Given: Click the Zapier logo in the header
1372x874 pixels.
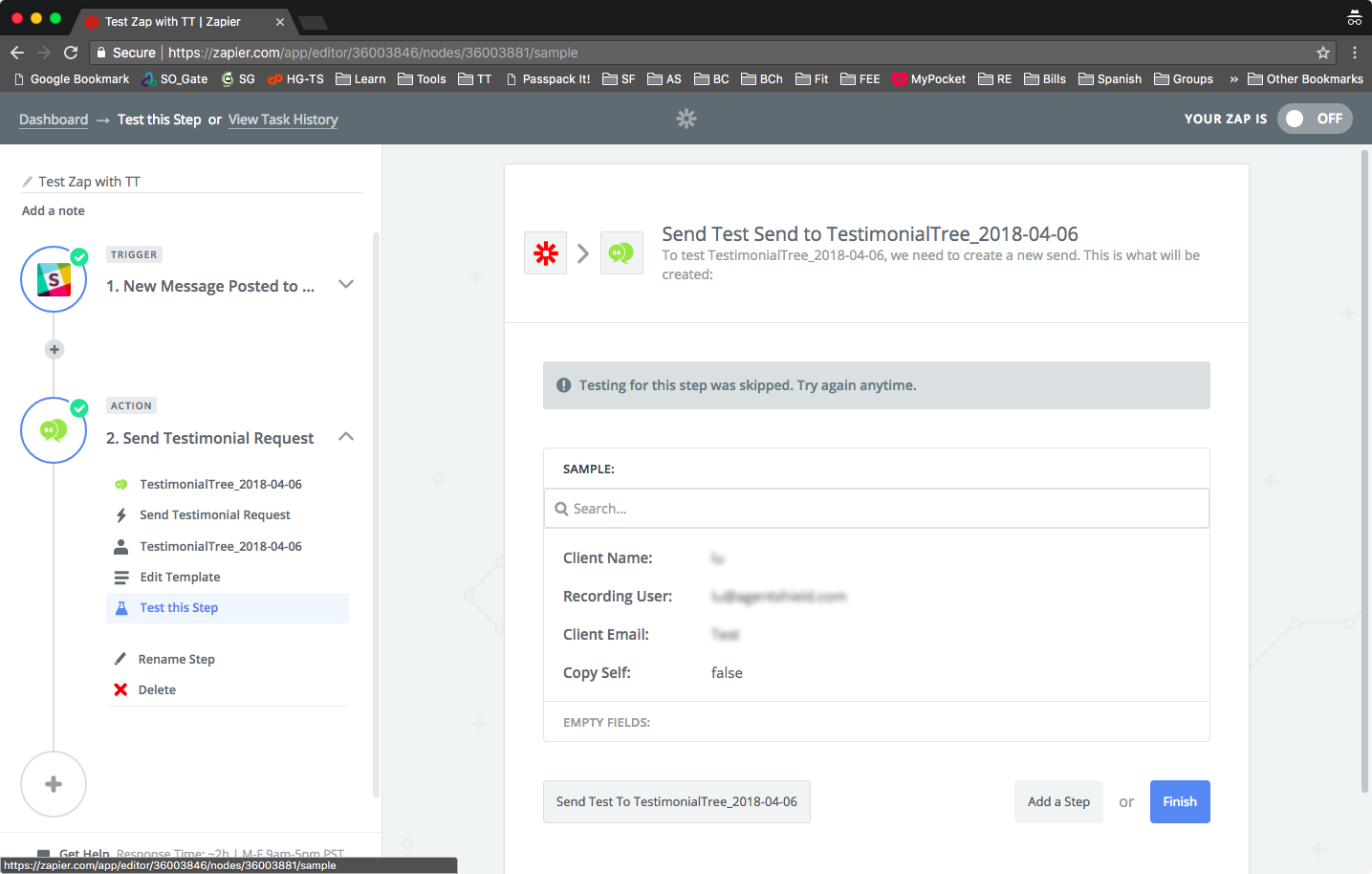Looking at the screenshot, I should (686, 119).
